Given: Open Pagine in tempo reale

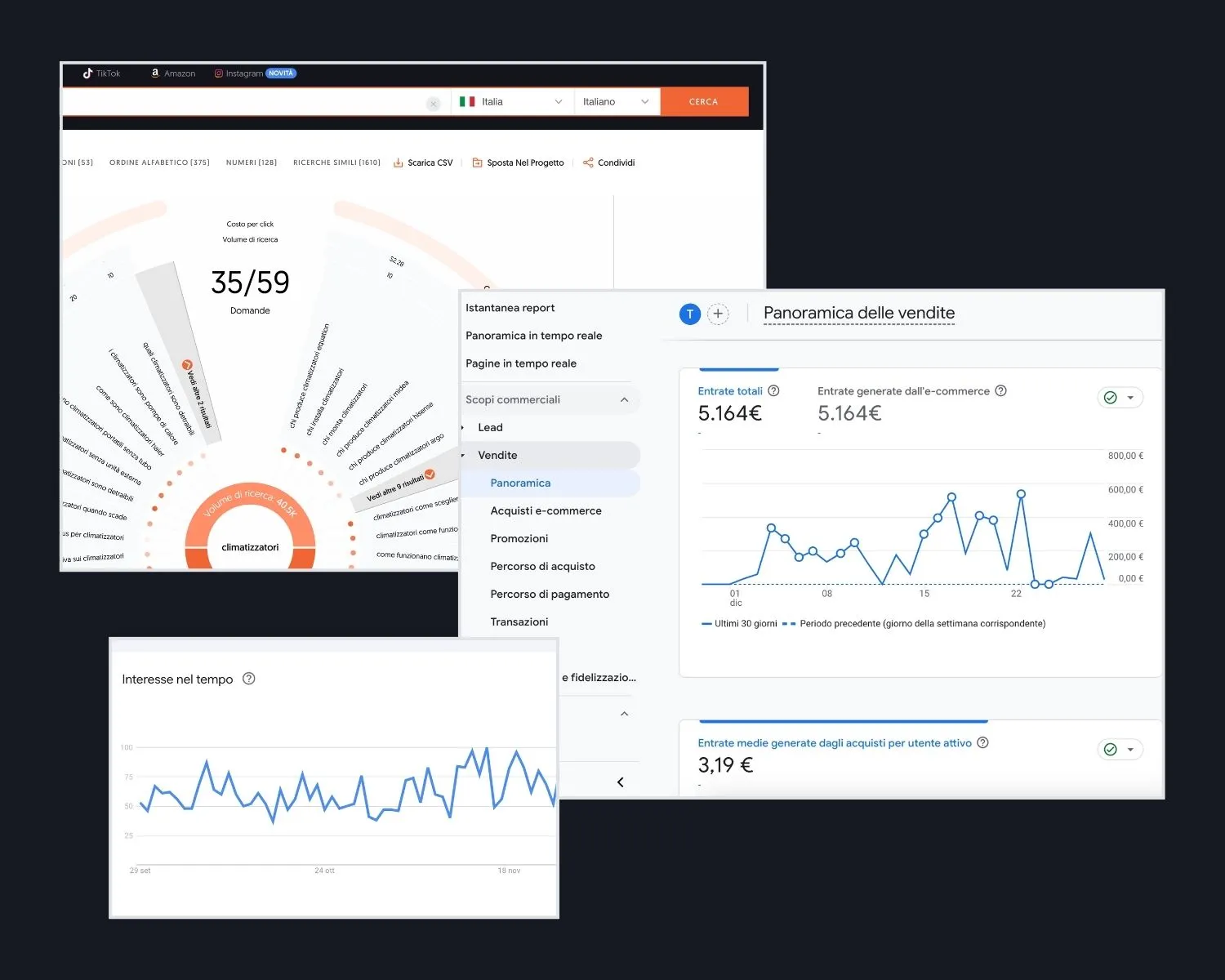Looking at the screenshot, I should coord(521,363).
